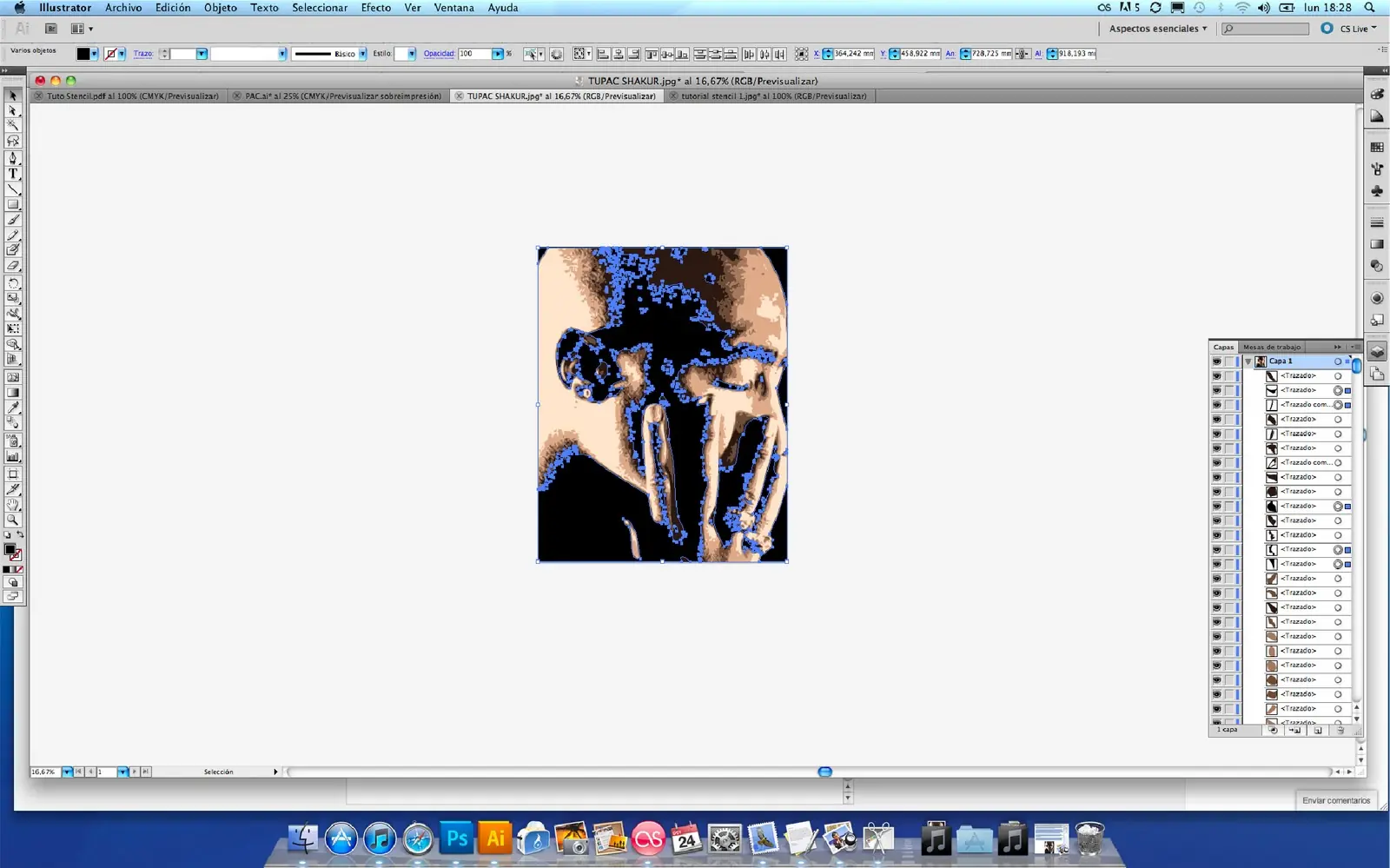
Task: Click the stroke color swatch in control bar
Action: pyautogui.click(x=110, y=54)
